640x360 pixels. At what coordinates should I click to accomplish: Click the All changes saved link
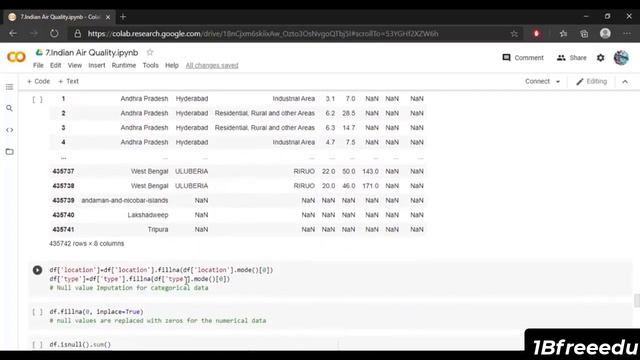tap(212, 65)
